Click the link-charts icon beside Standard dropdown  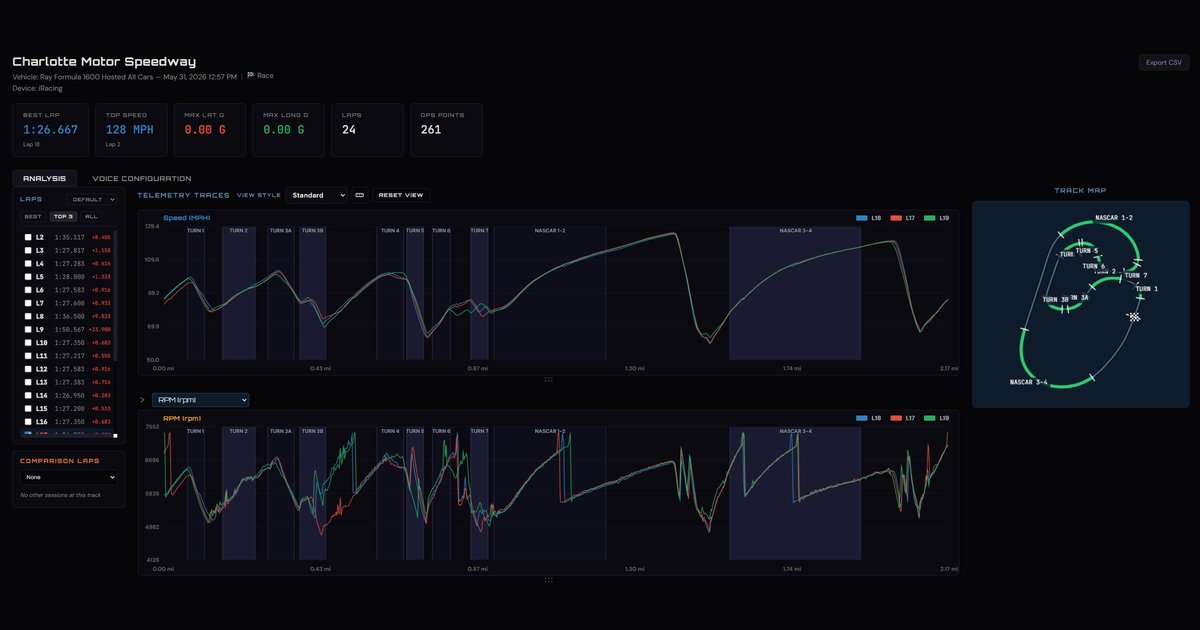click(360, 195)
